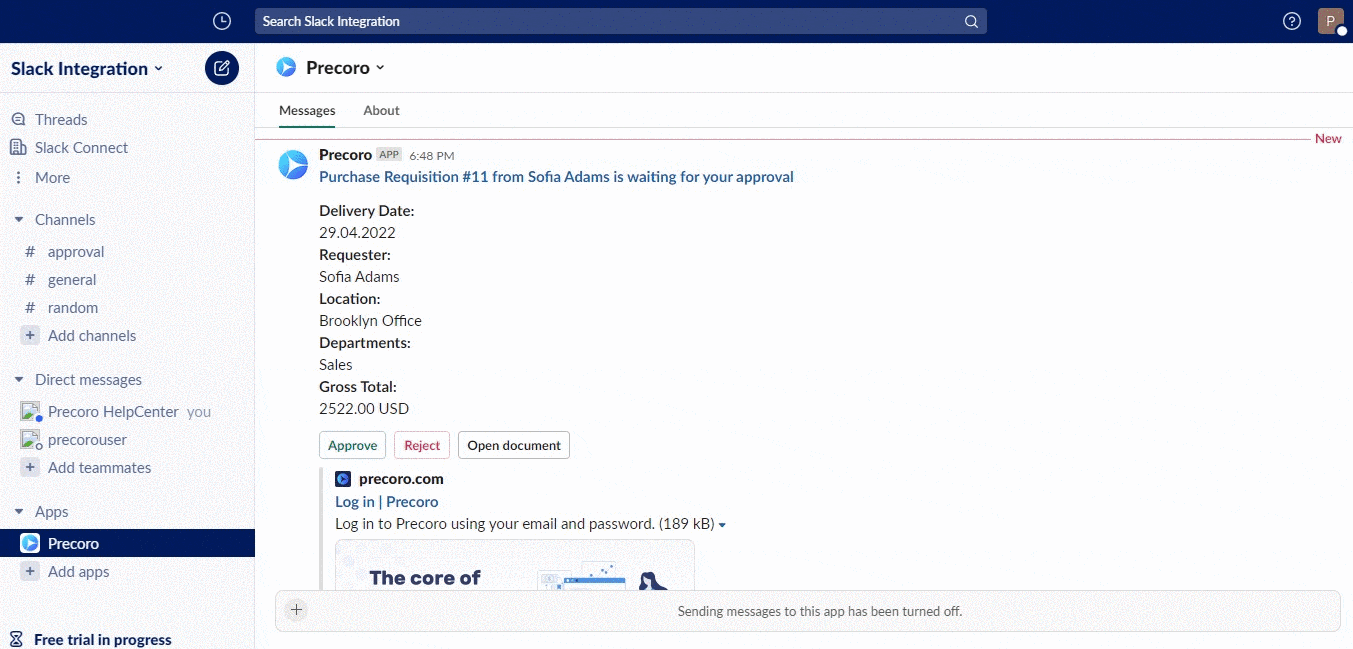
Task: Click Free trial in progress
Action: click(103, 640)
